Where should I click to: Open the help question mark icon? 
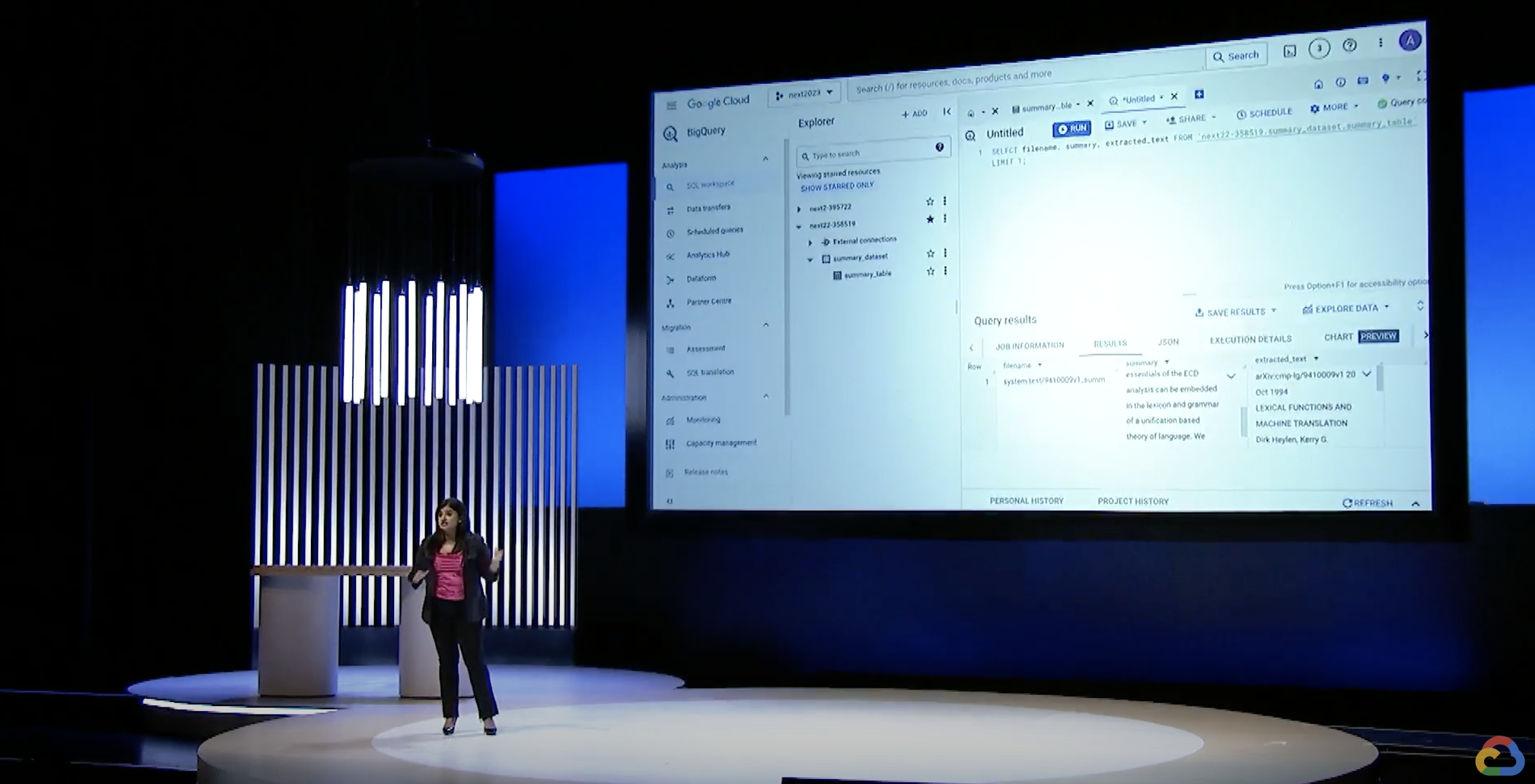[1349, 45]
